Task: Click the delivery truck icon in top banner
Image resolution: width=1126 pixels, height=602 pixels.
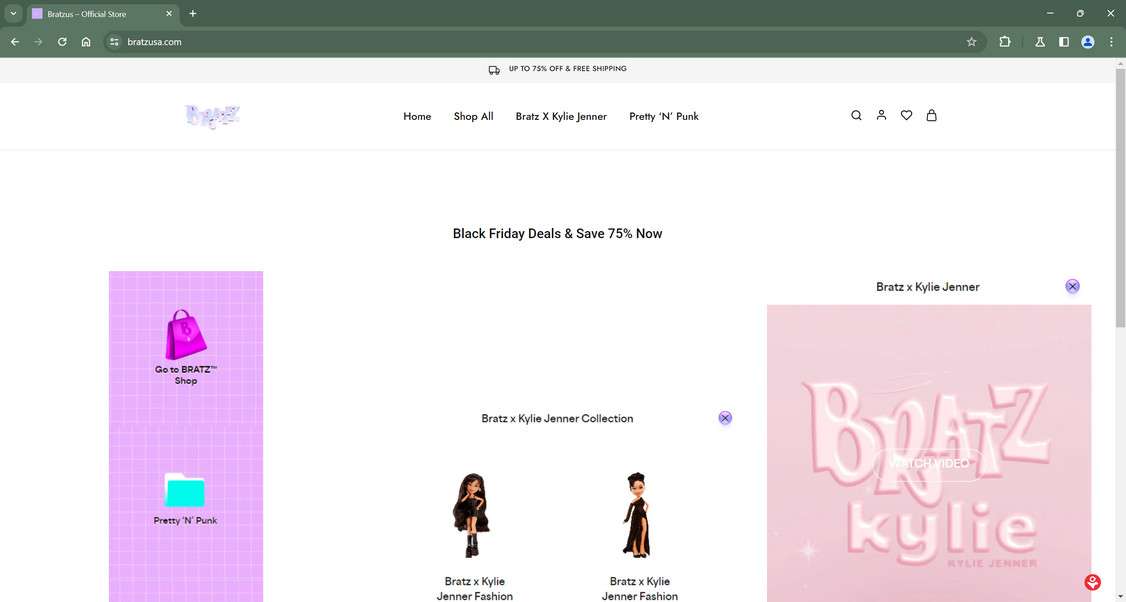Action: [494, 70]
